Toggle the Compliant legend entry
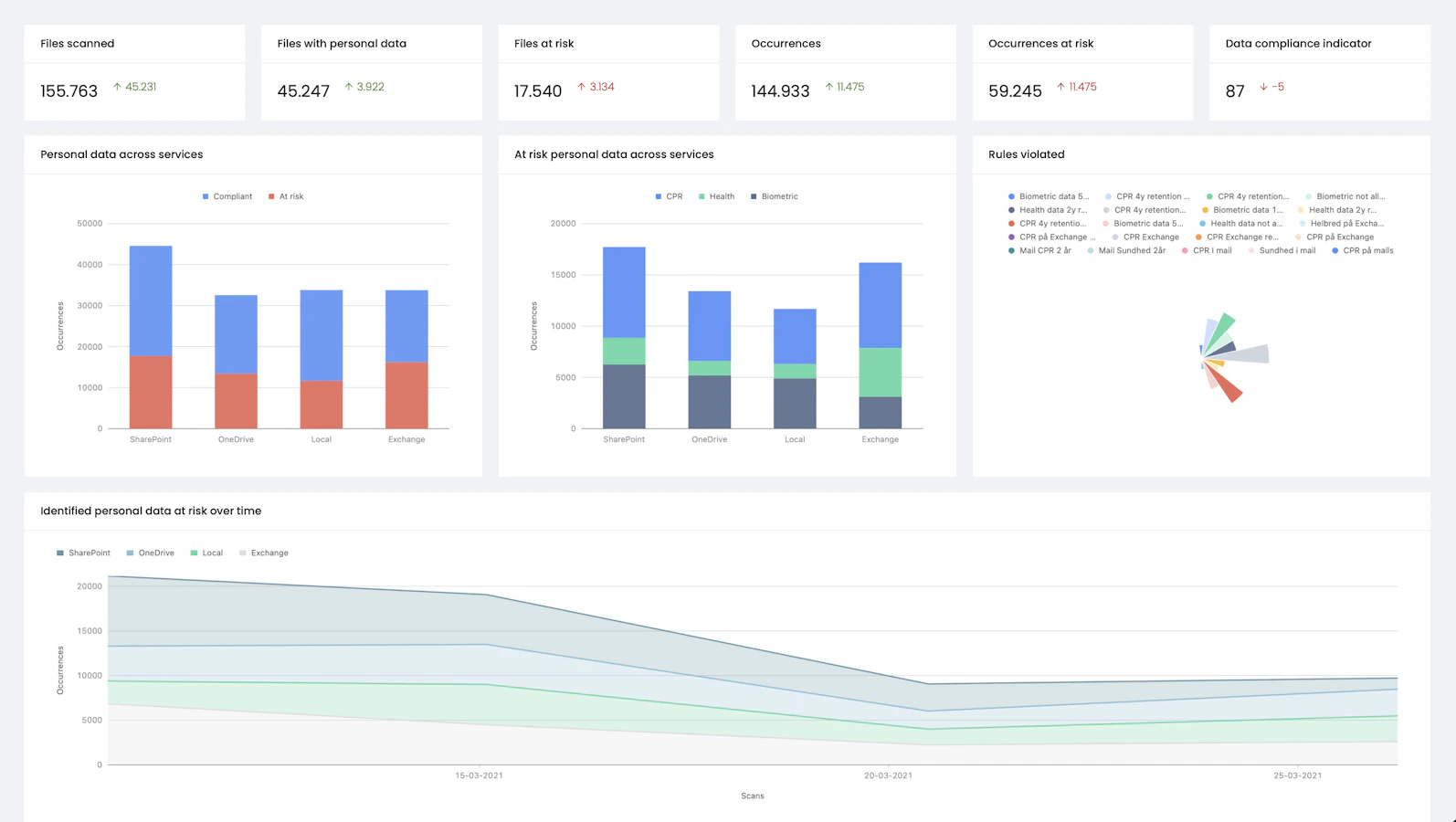Screen dimensions: 1456x822 [x=227, y=196]
